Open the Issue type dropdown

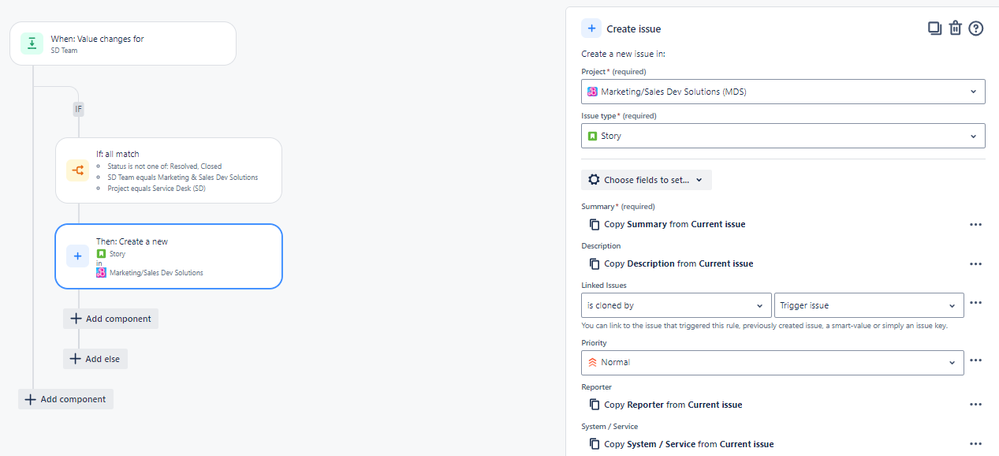(783, 136)
